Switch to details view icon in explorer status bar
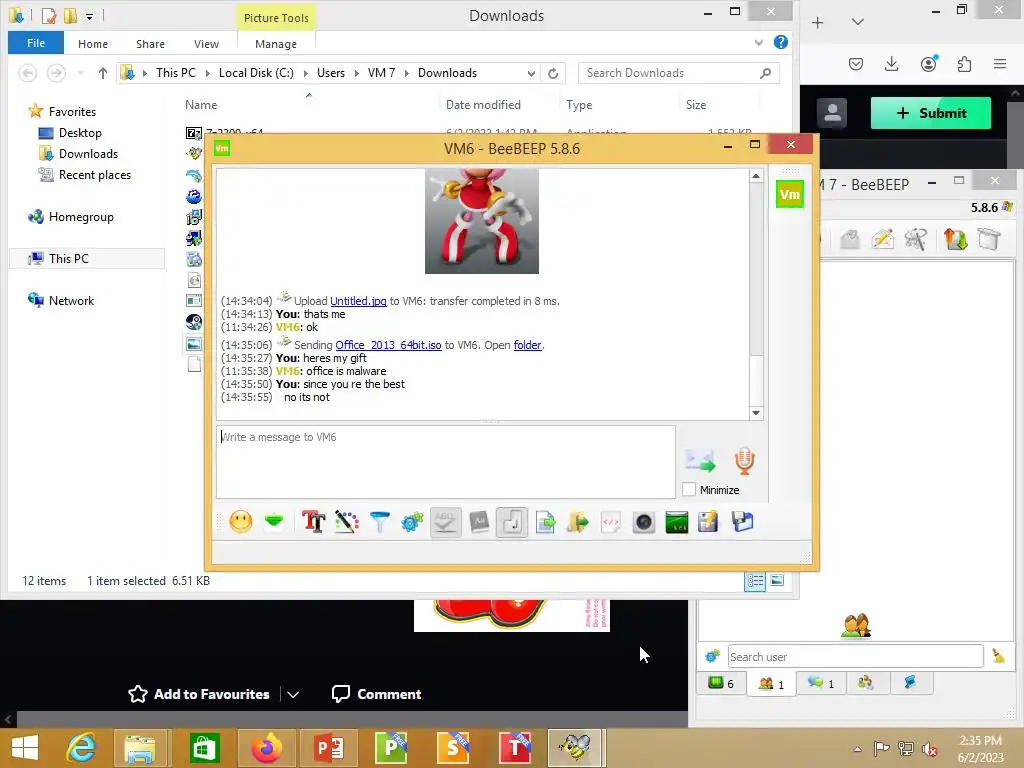The image size is (1024, 768). (755, 581)
